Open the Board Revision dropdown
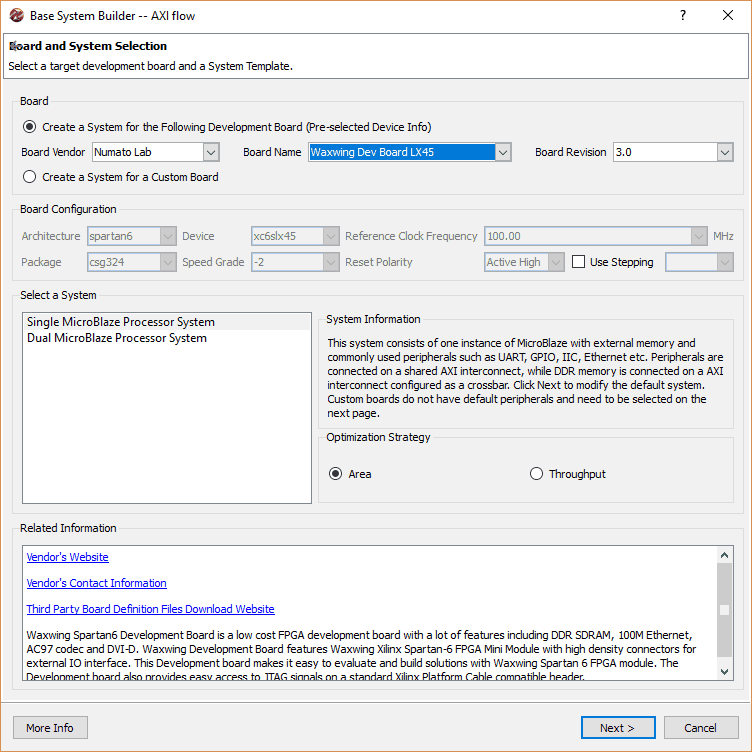752x752 pixels. [x=725, y=152]
